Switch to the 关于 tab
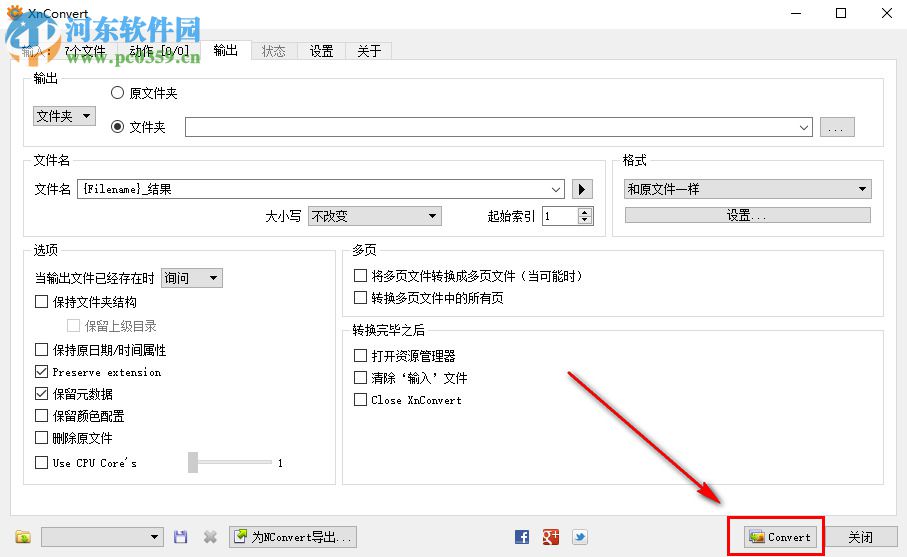The height and width of the screenshot is (557, 907). click(x=369, y=51)
